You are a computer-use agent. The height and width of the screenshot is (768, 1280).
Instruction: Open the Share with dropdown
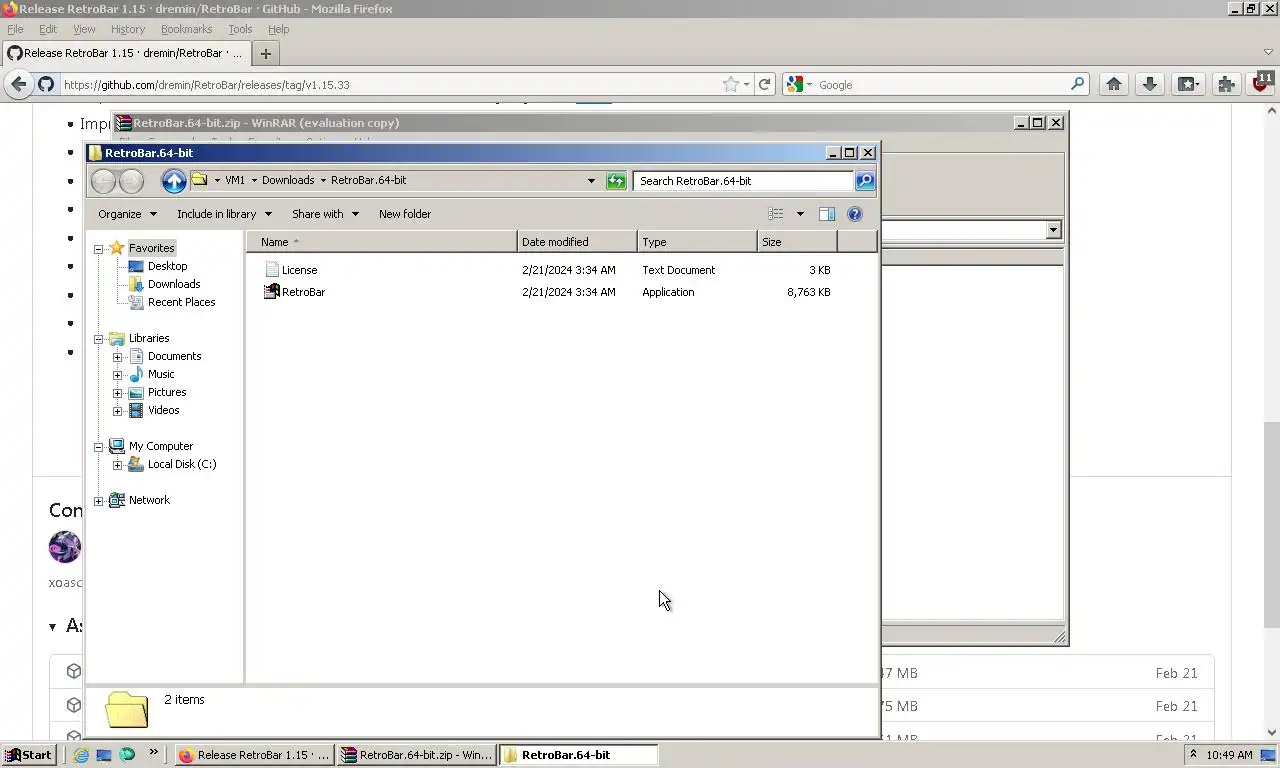point(325,214)
